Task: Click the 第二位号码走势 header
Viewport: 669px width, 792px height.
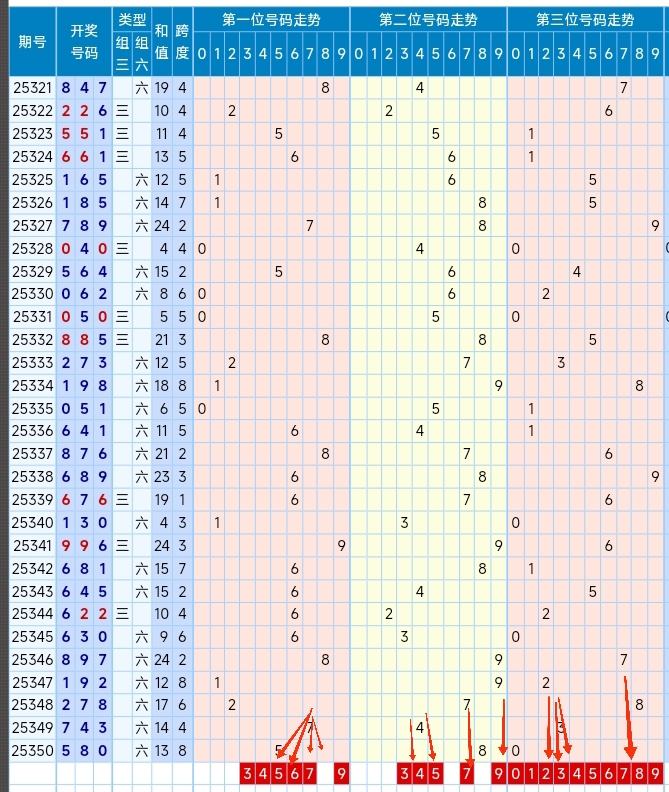Action: pyautogui.click(x=428, y=20)
